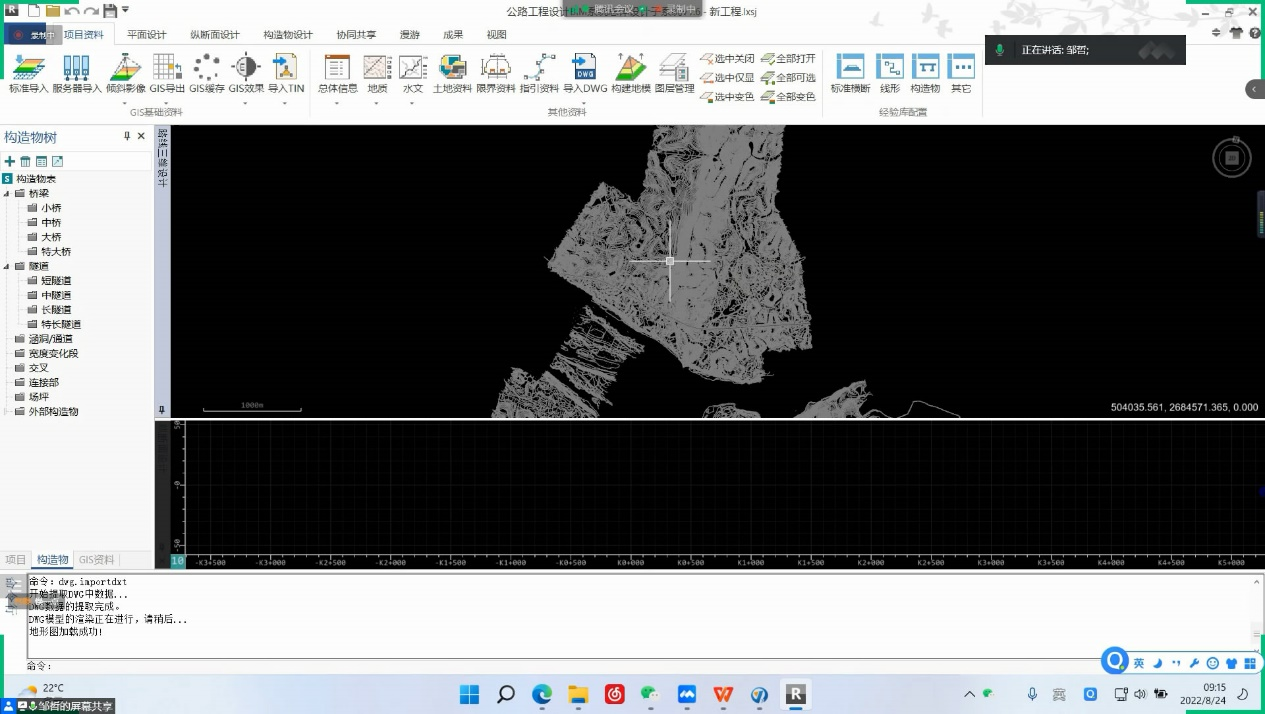Toggle 选中关闭 layer option
This screenshot has height=714, width=1265.
[727, 59]
